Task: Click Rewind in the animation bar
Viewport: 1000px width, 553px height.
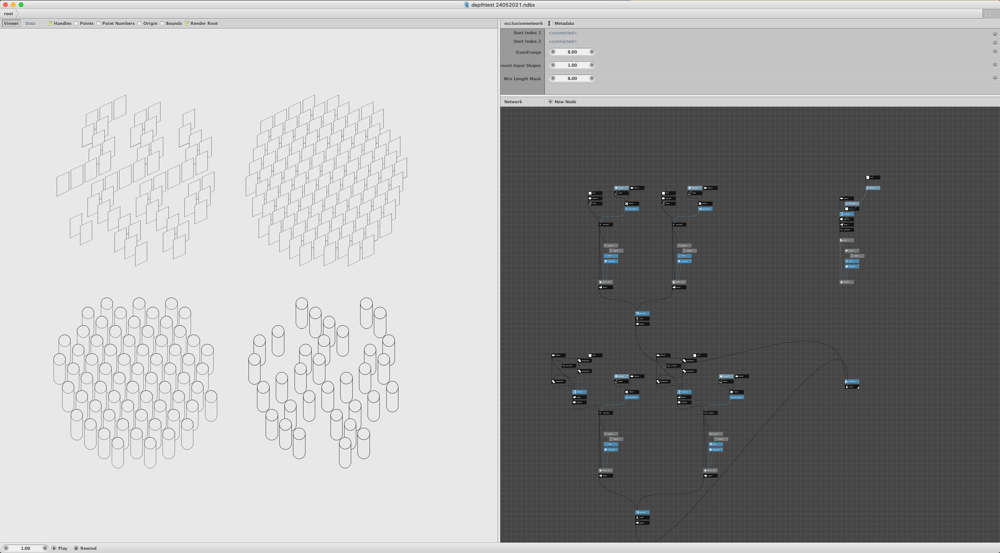Action: coord(85,548)
